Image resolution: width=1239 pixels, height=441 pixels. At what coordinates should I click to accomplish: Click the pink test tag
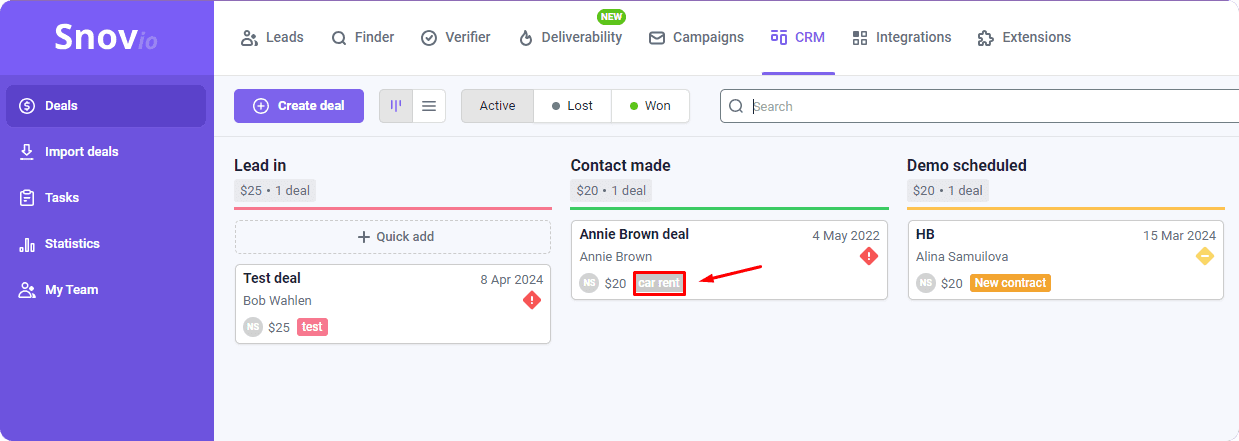point(312,327)
